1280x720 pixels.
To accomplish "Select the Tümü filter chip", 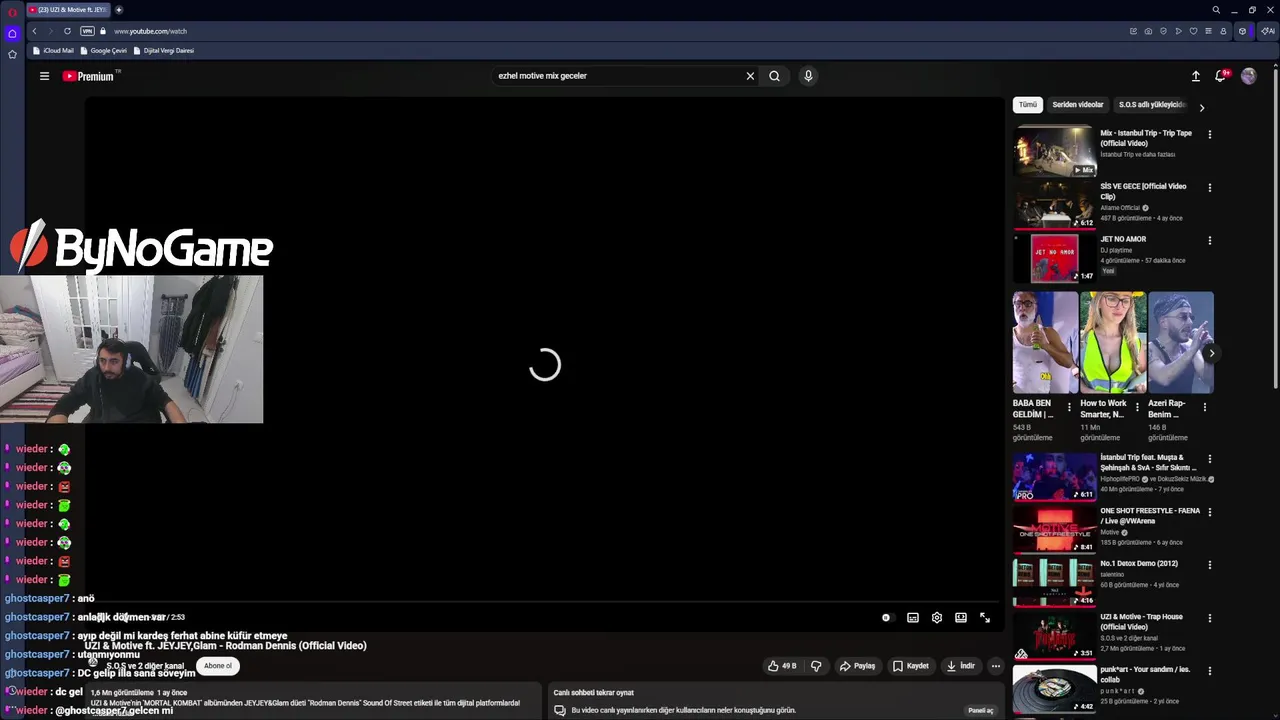I will (1028, 105).
